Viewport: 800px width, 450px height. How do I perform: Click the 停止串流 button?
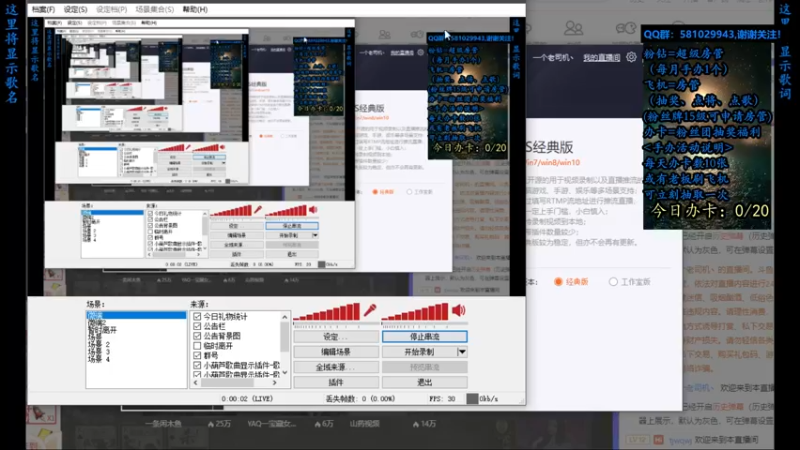pyautogui.click(x=424, y=337)
